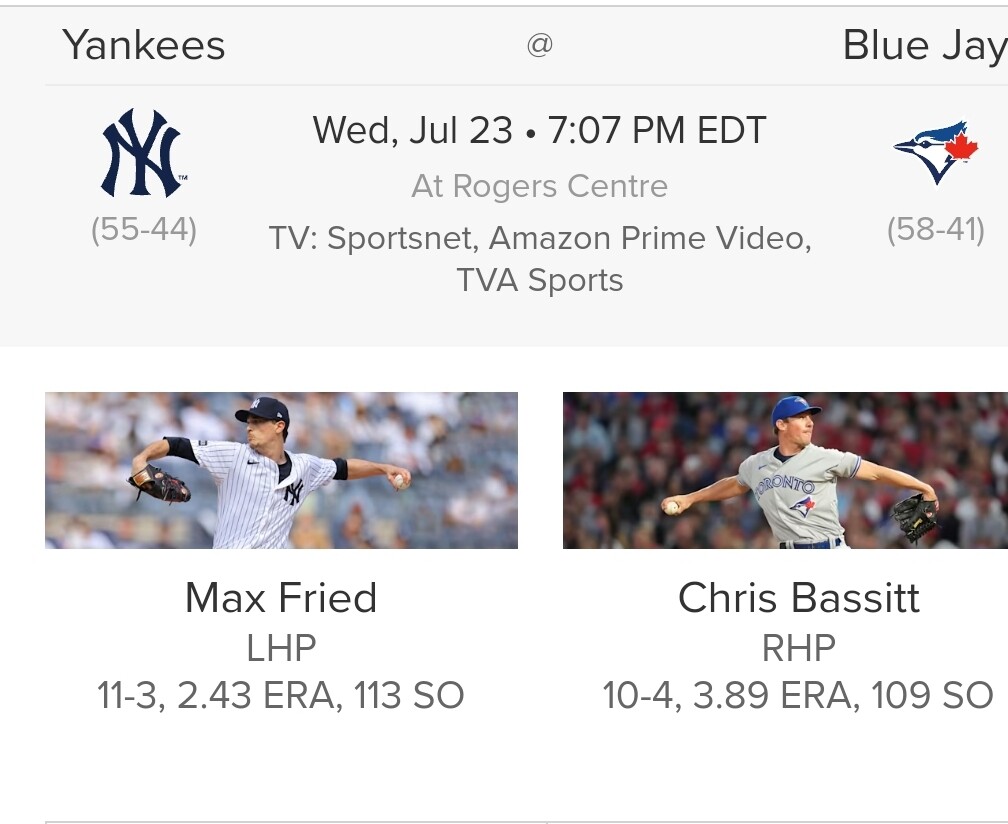This screenshot has height=824, width=1008.
Task: Open Max Fried player name
Action: click(281, 598)
